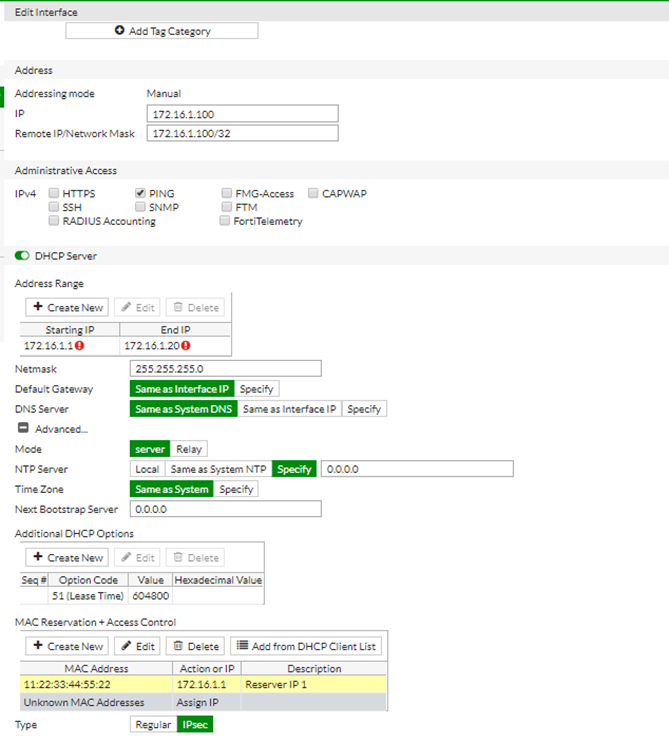The width and height of the screenshot is (669, 743).
Task: Click Add from DHCP Client List
Action: tap(306, 646)
